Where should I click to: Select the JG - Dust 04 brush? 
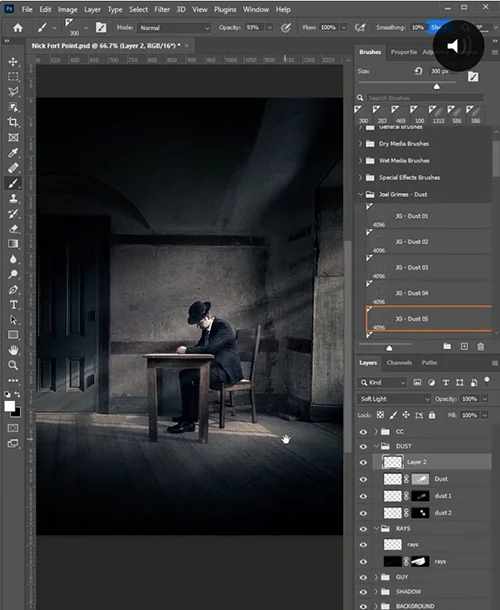[428, 293]
